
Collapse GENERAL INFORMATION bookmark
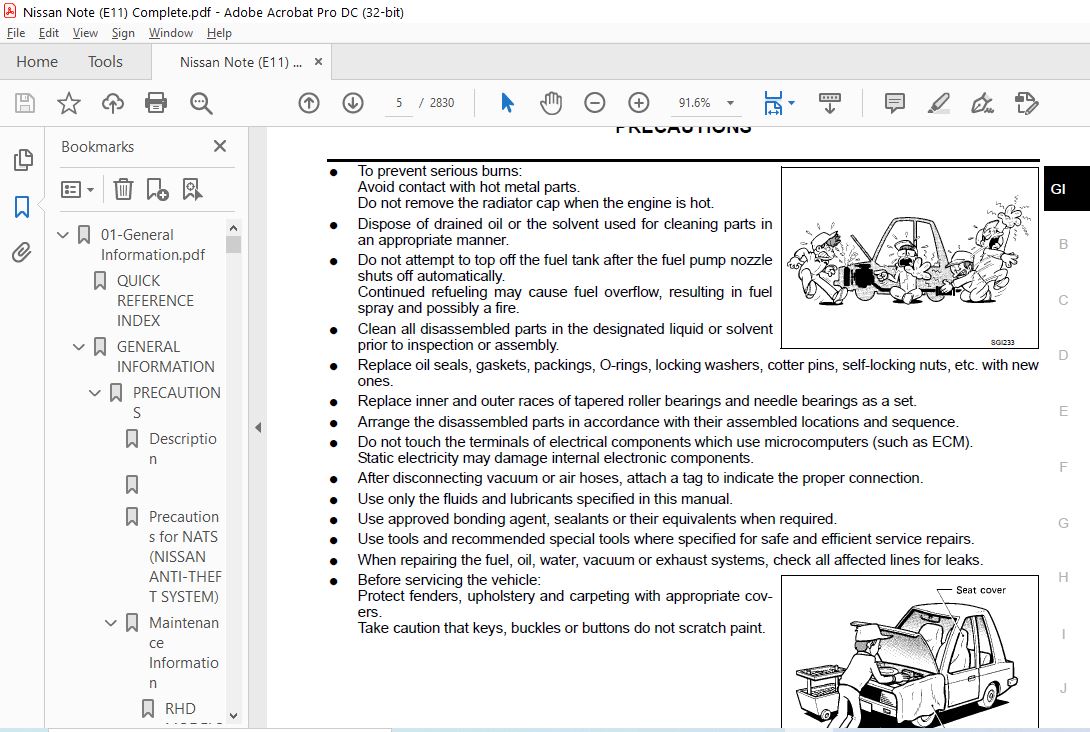click(x=79, y=347)
